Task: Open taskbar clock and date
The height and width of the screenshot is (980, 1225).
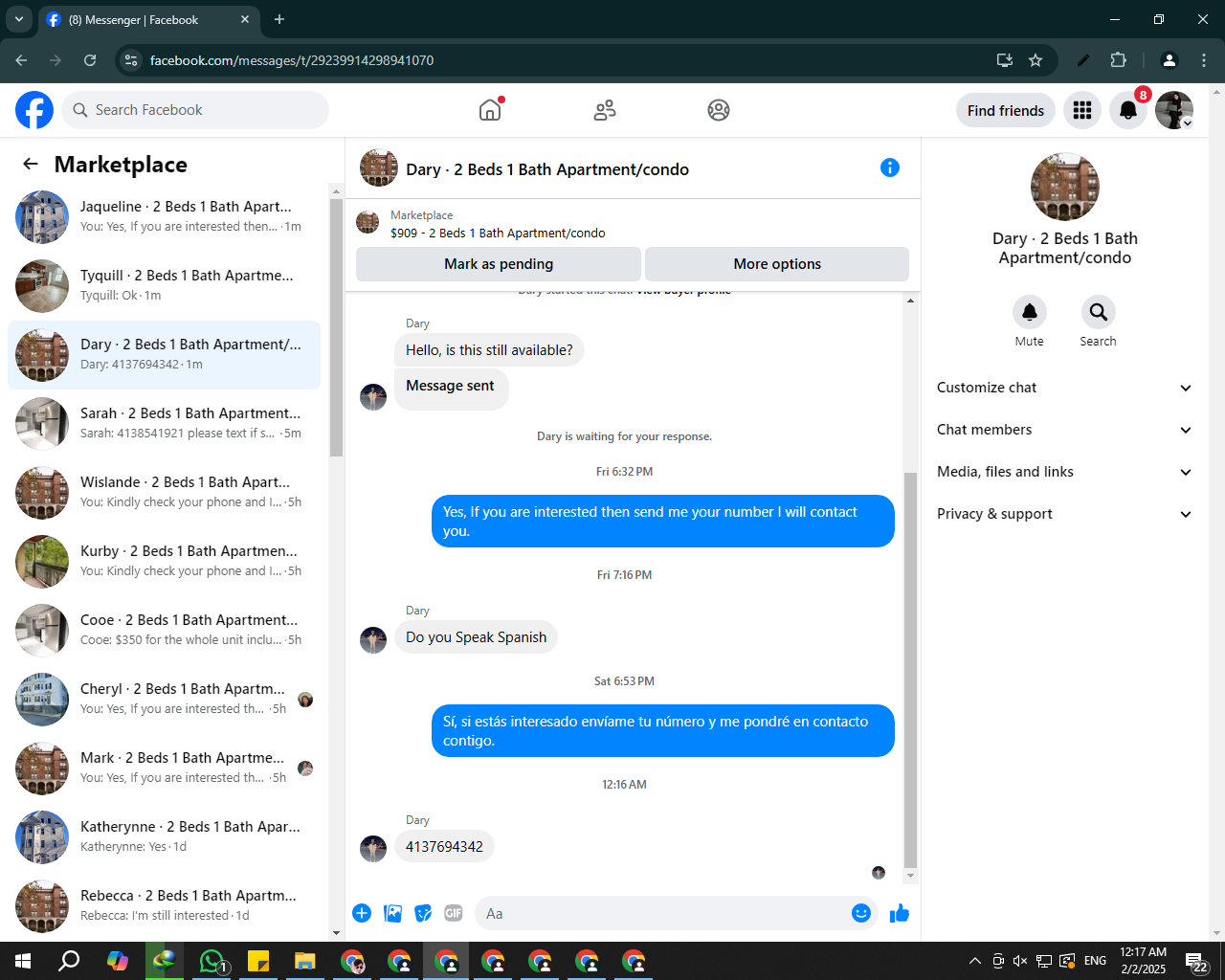Action: [x=1143, y=961]
